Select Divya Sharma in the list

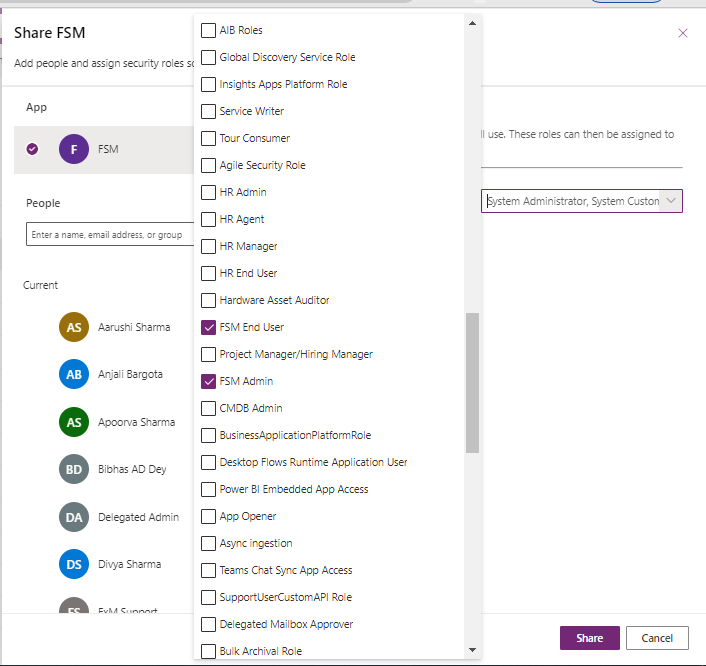pyautogui.click(x=129, y=564)
